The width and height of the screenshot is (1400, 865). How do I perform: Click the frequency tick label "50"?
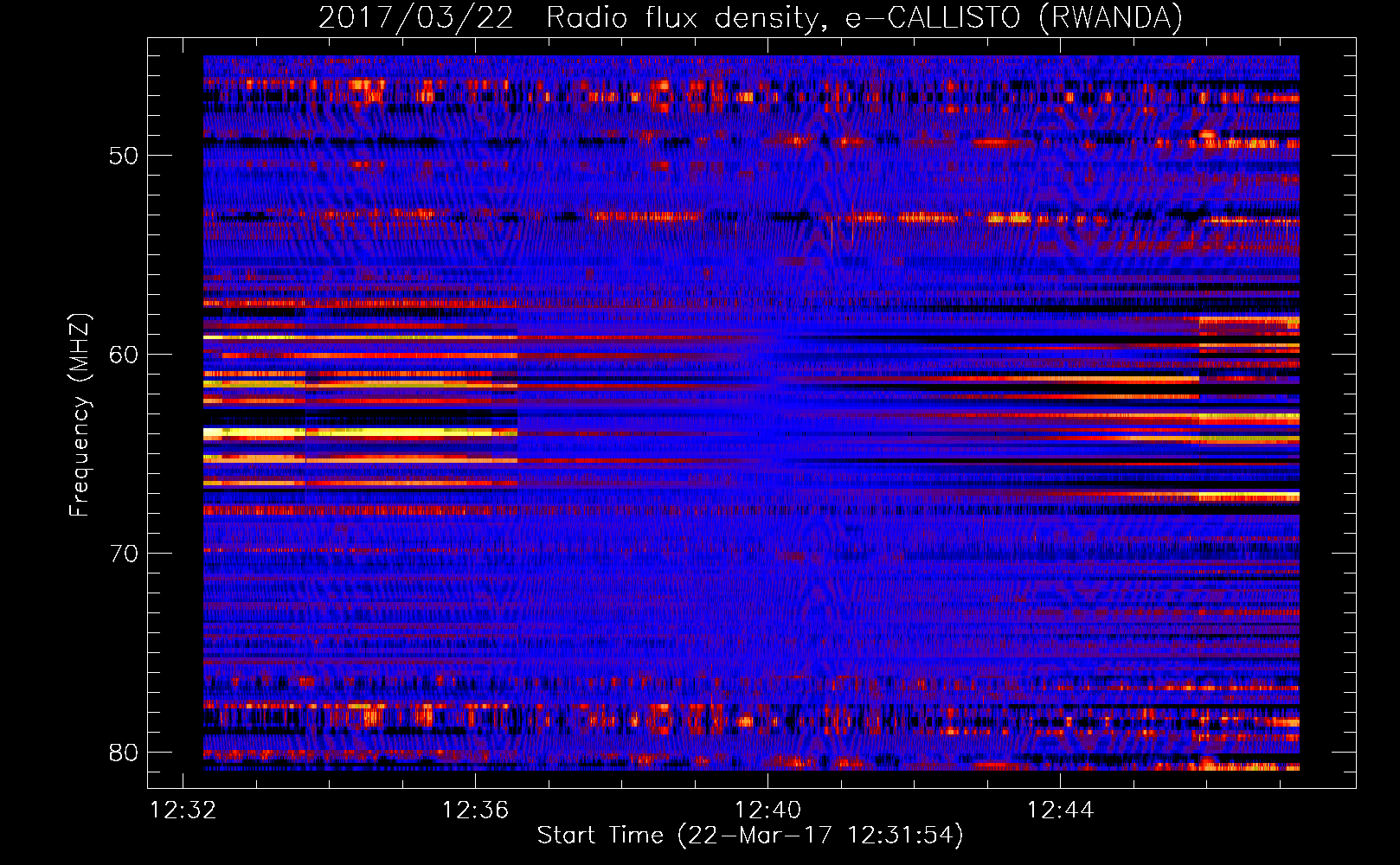tap(124, 157)
